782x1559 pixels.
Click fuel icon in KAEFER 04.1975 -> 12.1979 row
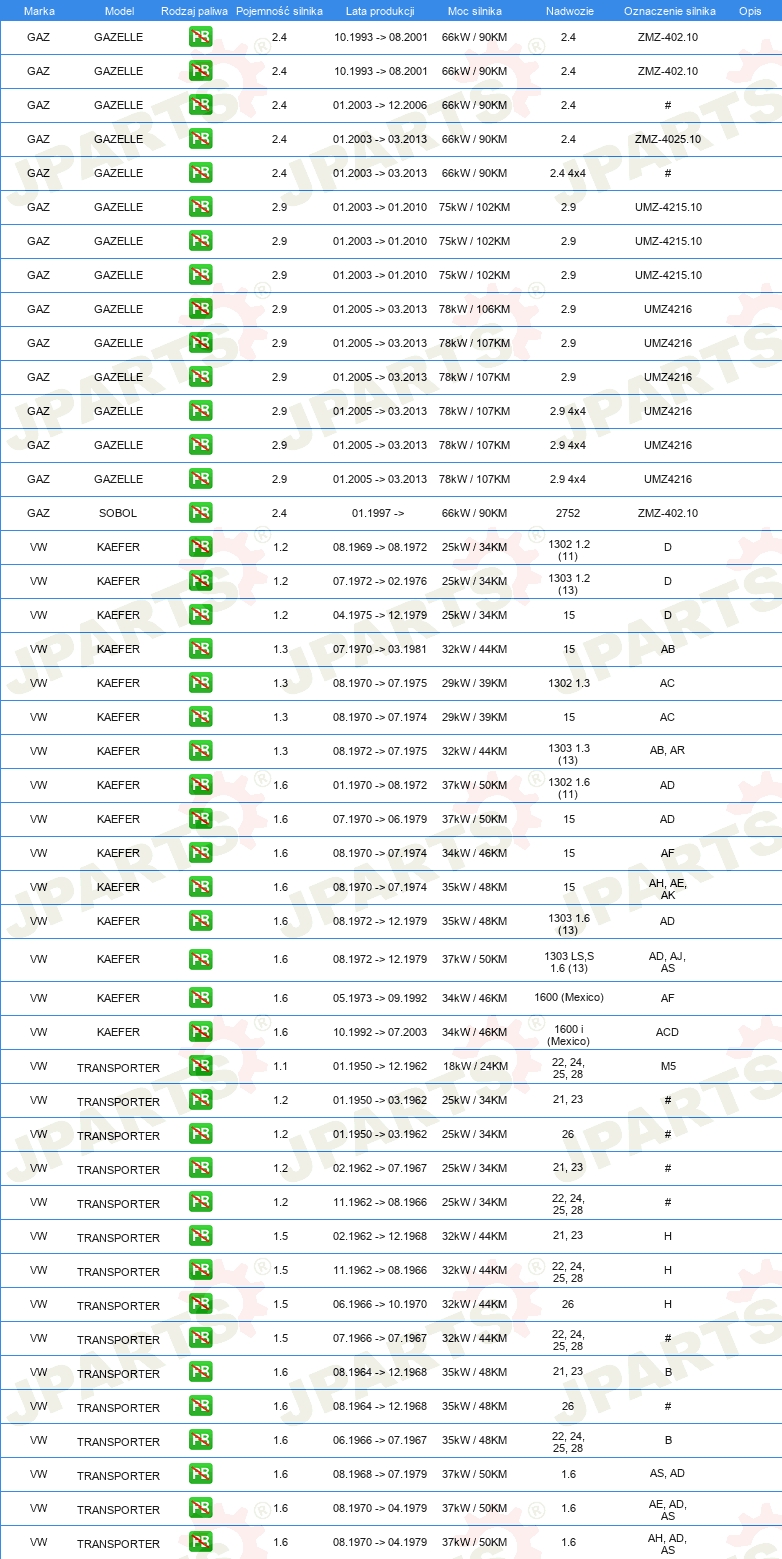tap(200, 615)
